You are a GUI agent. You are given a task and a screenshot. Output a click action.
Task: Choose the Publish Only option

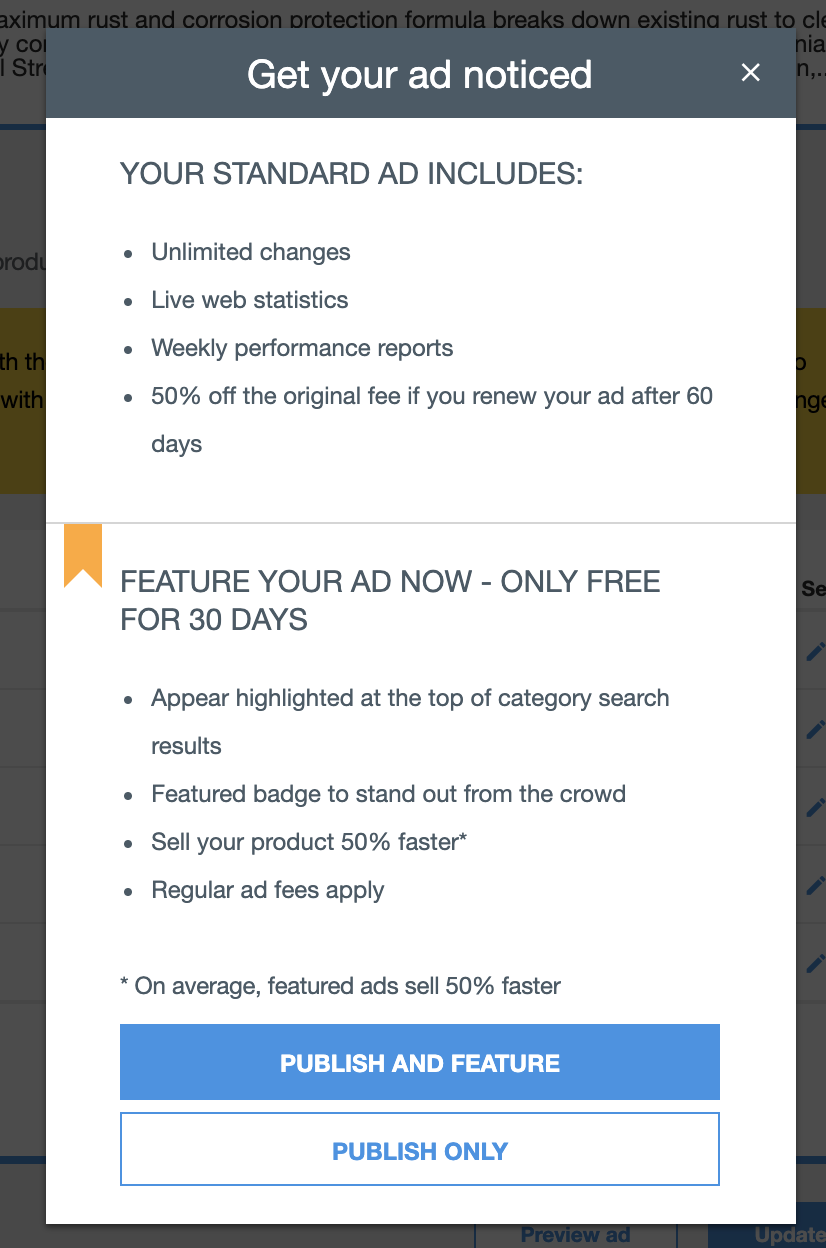420,1150
